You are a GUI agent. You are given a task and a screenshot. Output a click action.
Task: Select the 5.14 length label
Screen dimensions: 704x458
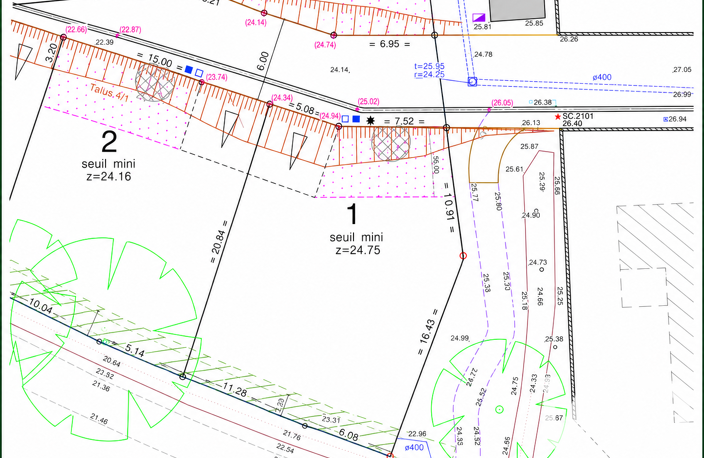(x=135, y=350)
